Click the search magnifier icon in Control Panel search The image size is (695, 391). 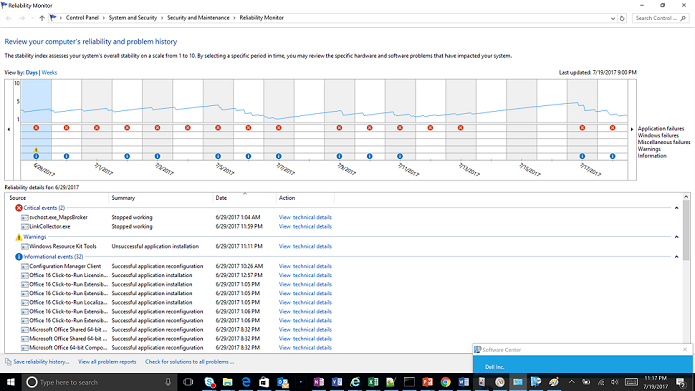(x=683, y=18)
